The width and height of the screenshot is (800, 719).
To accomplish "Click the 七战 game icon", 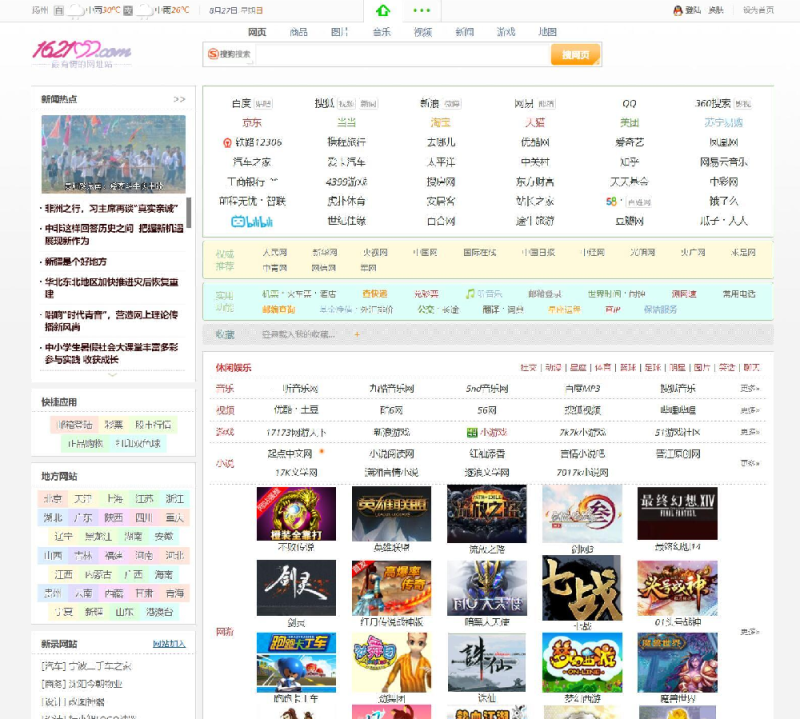I will point(581,587).
